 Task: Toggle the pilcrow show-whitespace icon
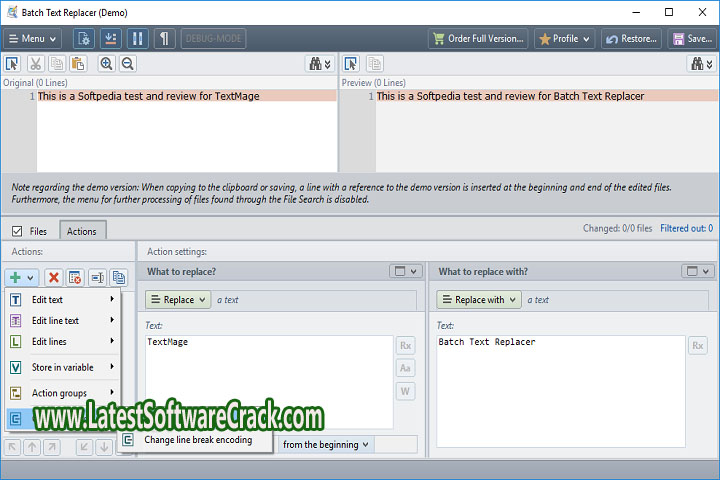click(x=163, y=39)
